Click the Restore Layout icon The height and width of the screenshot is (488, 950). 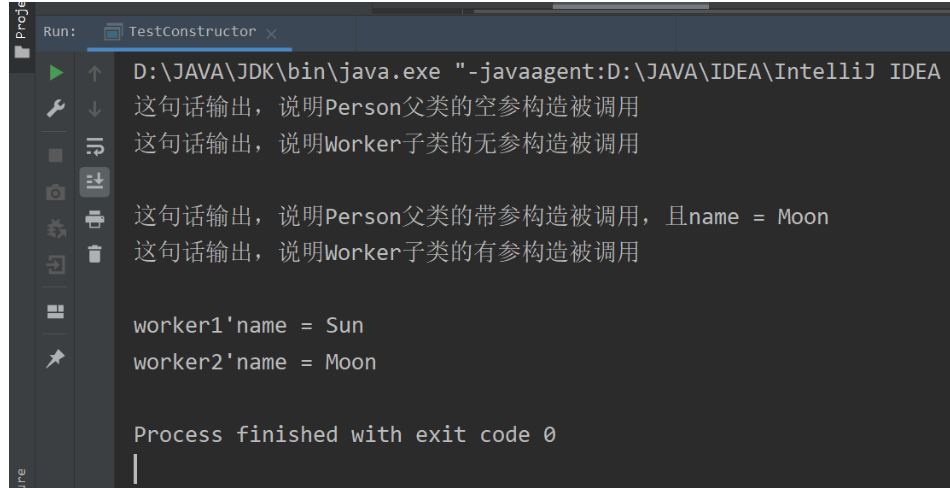[57, 310]
